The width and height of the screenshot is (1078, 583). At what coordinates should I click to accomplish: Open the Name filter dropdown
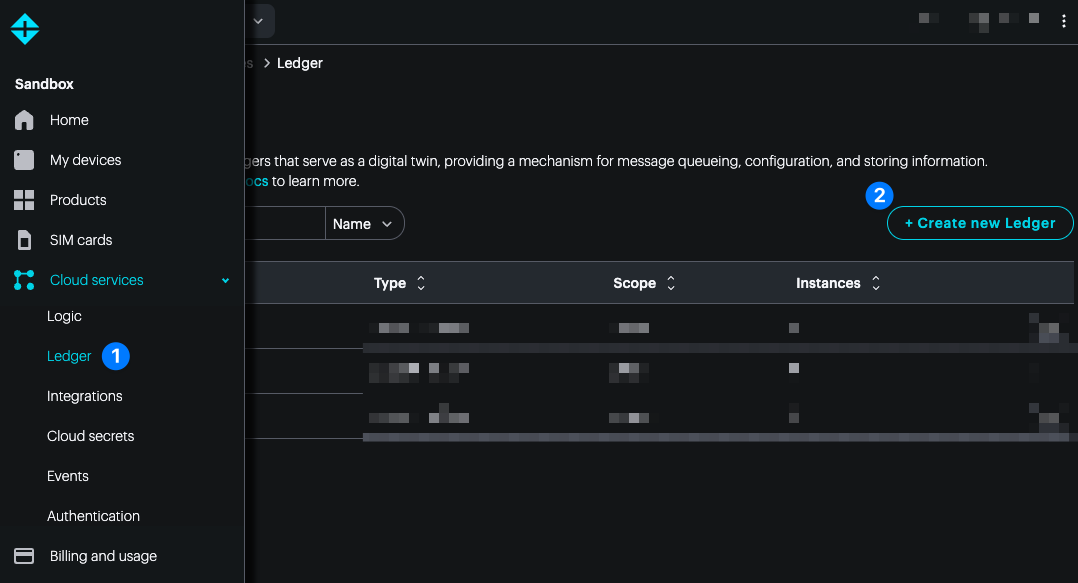(x=364, y=223)
